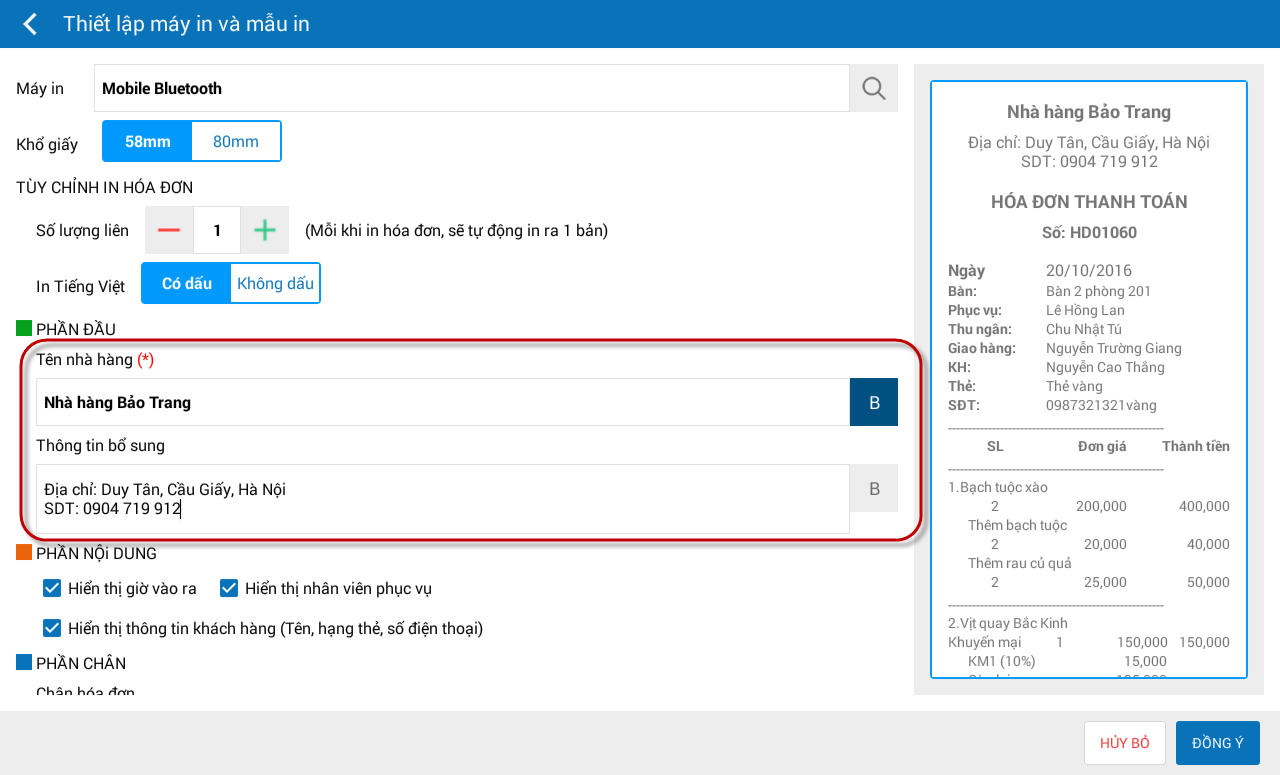
Task: Click the Thiết lập máy in title
Action: (x=186, y=24)
